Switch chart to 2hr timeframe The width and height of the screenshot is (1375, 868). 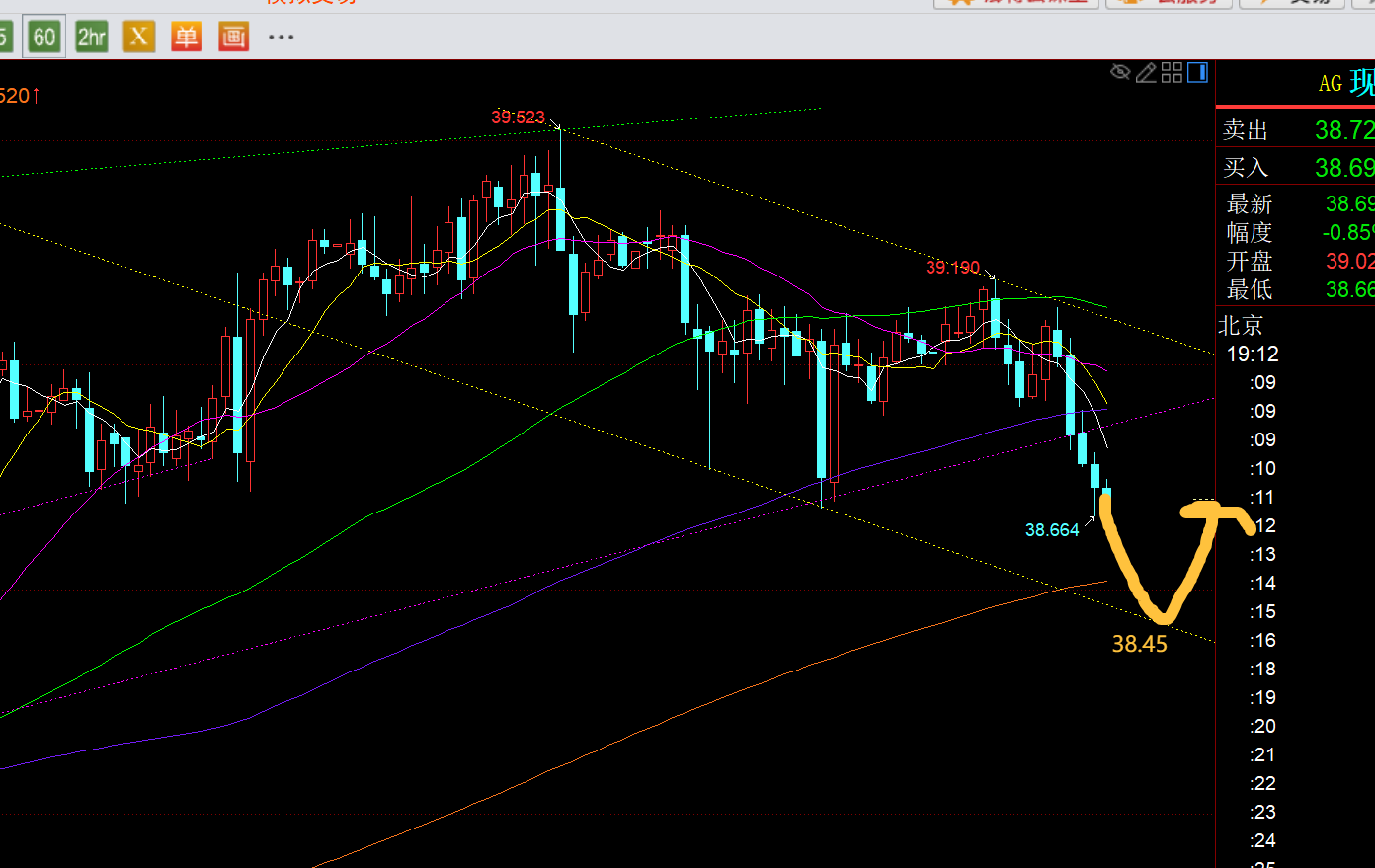click(92, 38)
